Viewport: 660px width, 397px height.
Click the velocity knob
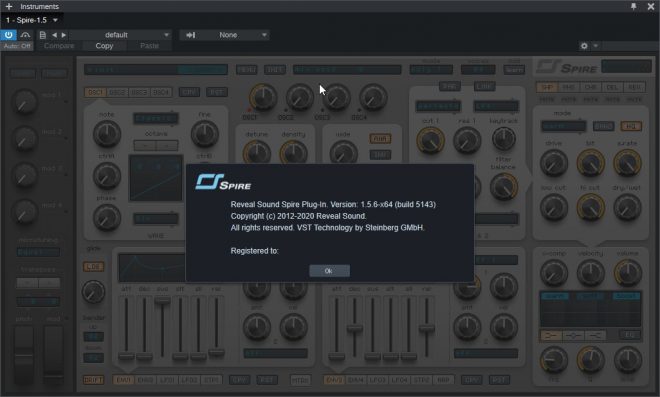coord(591,273)
